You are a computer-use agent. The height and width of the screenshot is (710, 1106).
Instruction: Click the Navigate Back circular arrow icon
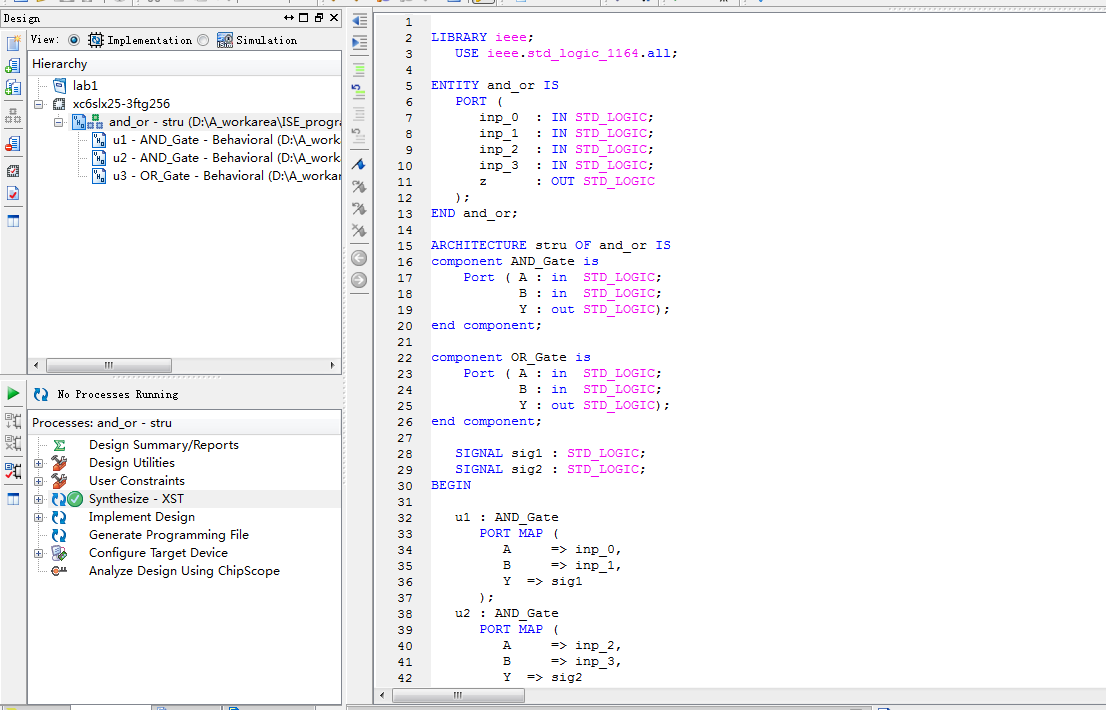359,258
